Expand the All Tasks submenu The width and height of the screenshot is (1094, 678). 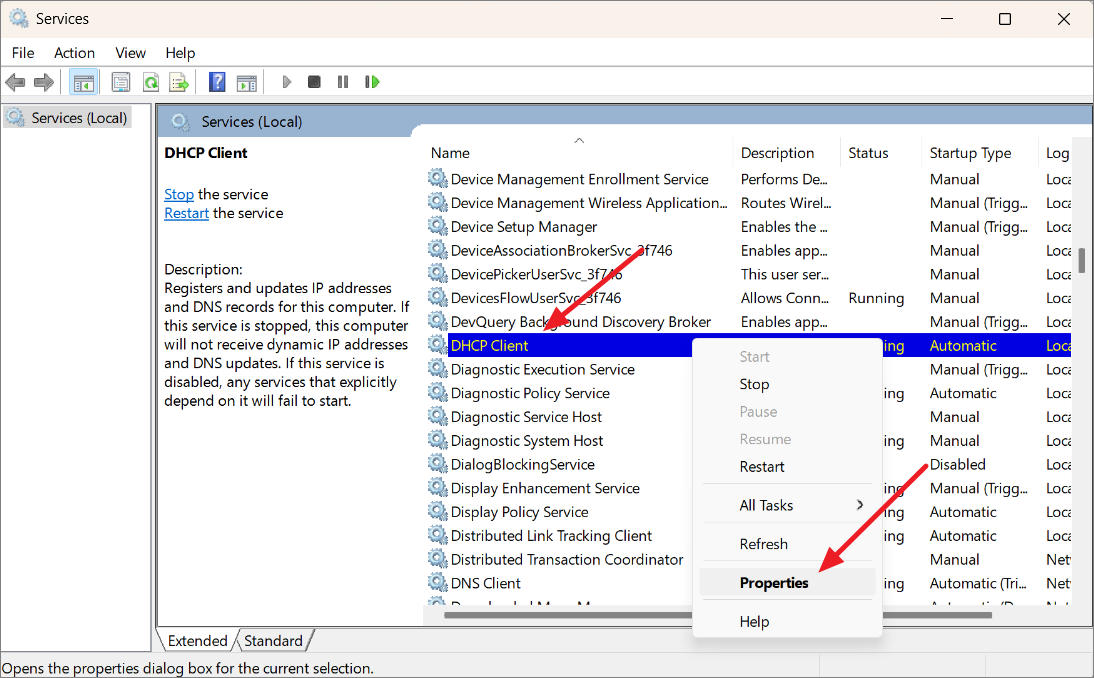click(766, 504)
